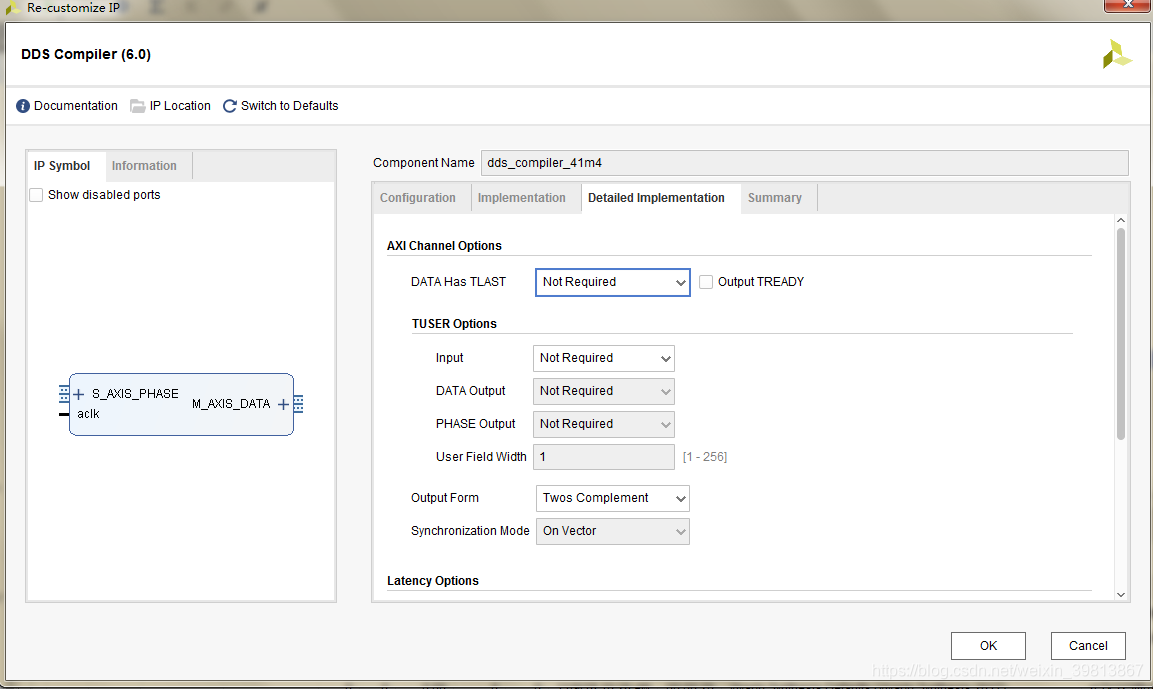Viewport: 1153px width, 689px height.
Task: Click the Xilinx logo at top right
Action: tap(1116, 54)
